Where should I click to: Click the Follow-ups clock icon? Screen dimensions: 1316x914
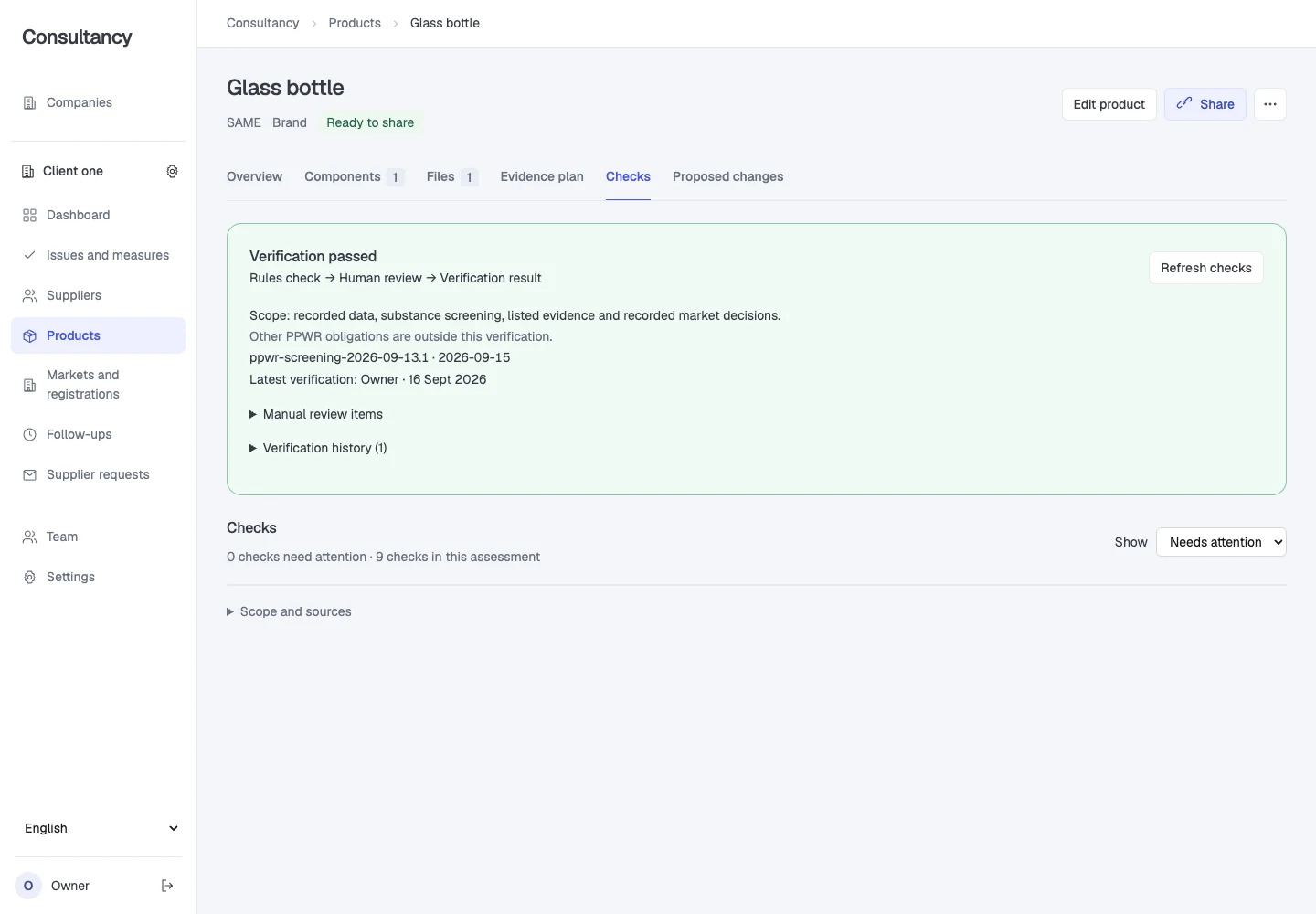pyautogui.click(x=29, y=434)
